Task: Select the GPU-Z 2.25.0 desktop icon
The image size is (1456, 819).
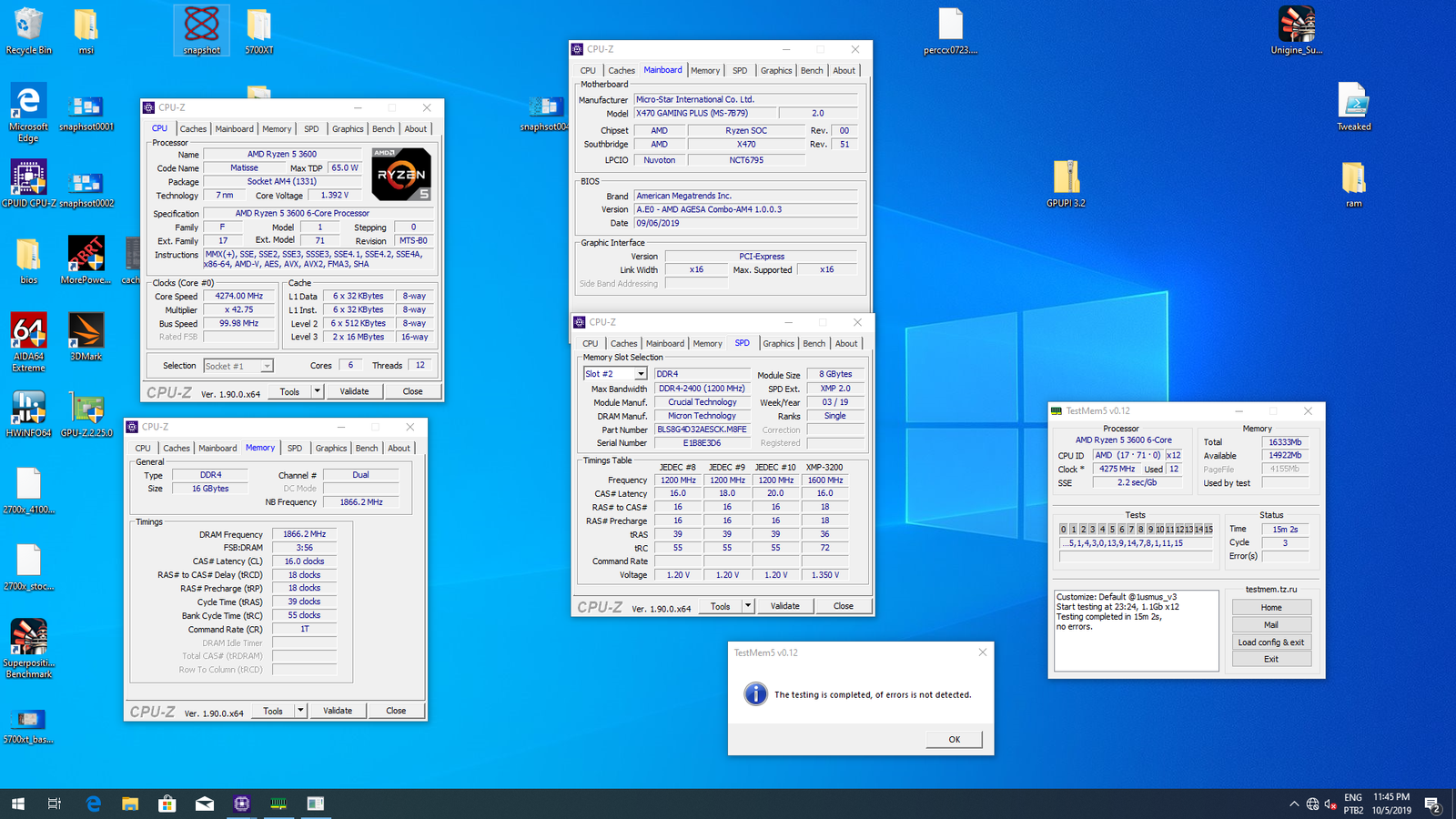Action: click(x=86, y=409)
